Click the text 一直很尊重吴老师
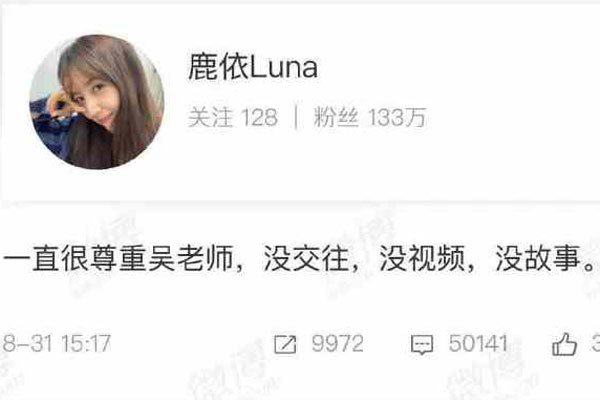Viewport: 600px width, 400px height. [x=118, y=259]
